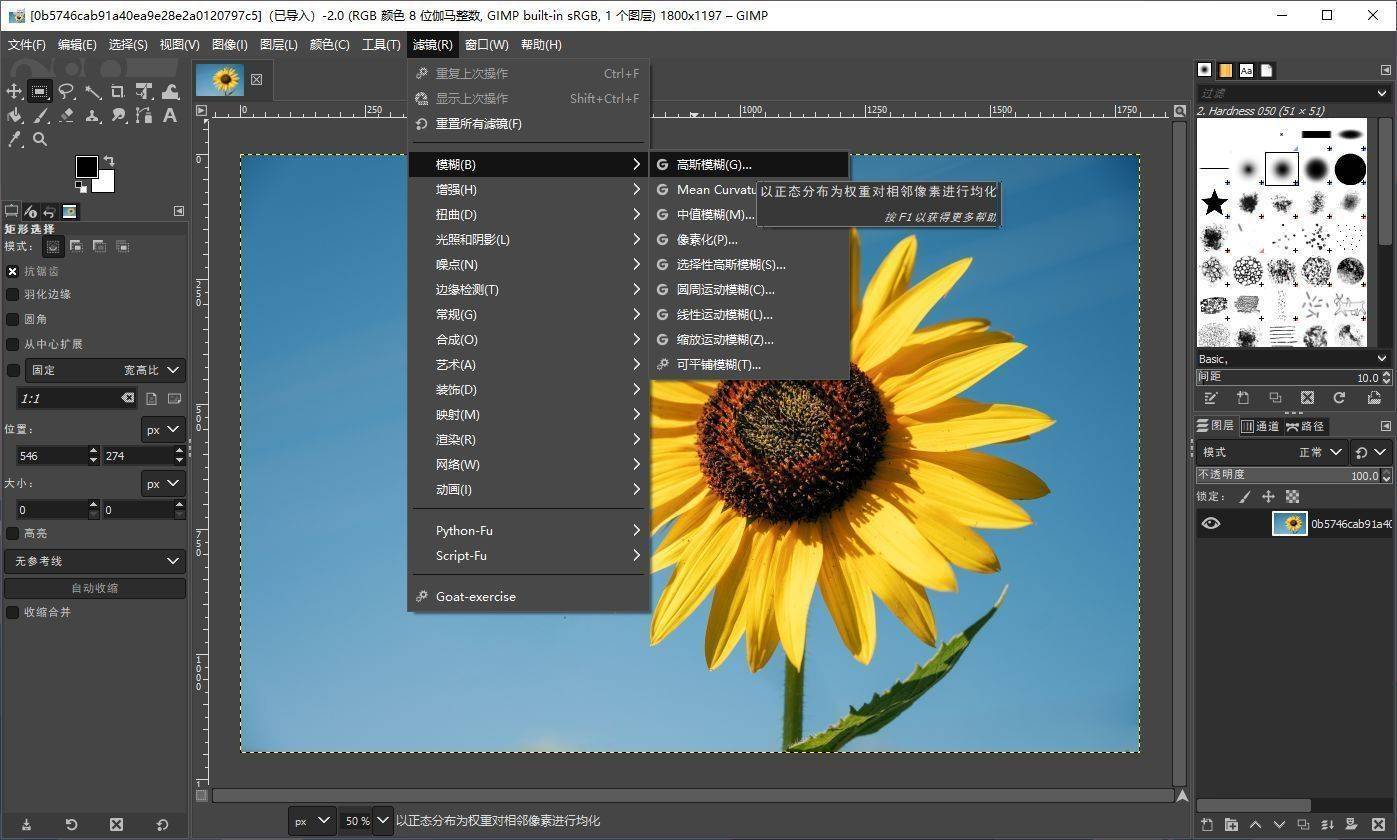This screenshot has width=1397, height=840.
Task: Choose 高斯模糊(G)... from the blur submenu
Action: [749, 164]
